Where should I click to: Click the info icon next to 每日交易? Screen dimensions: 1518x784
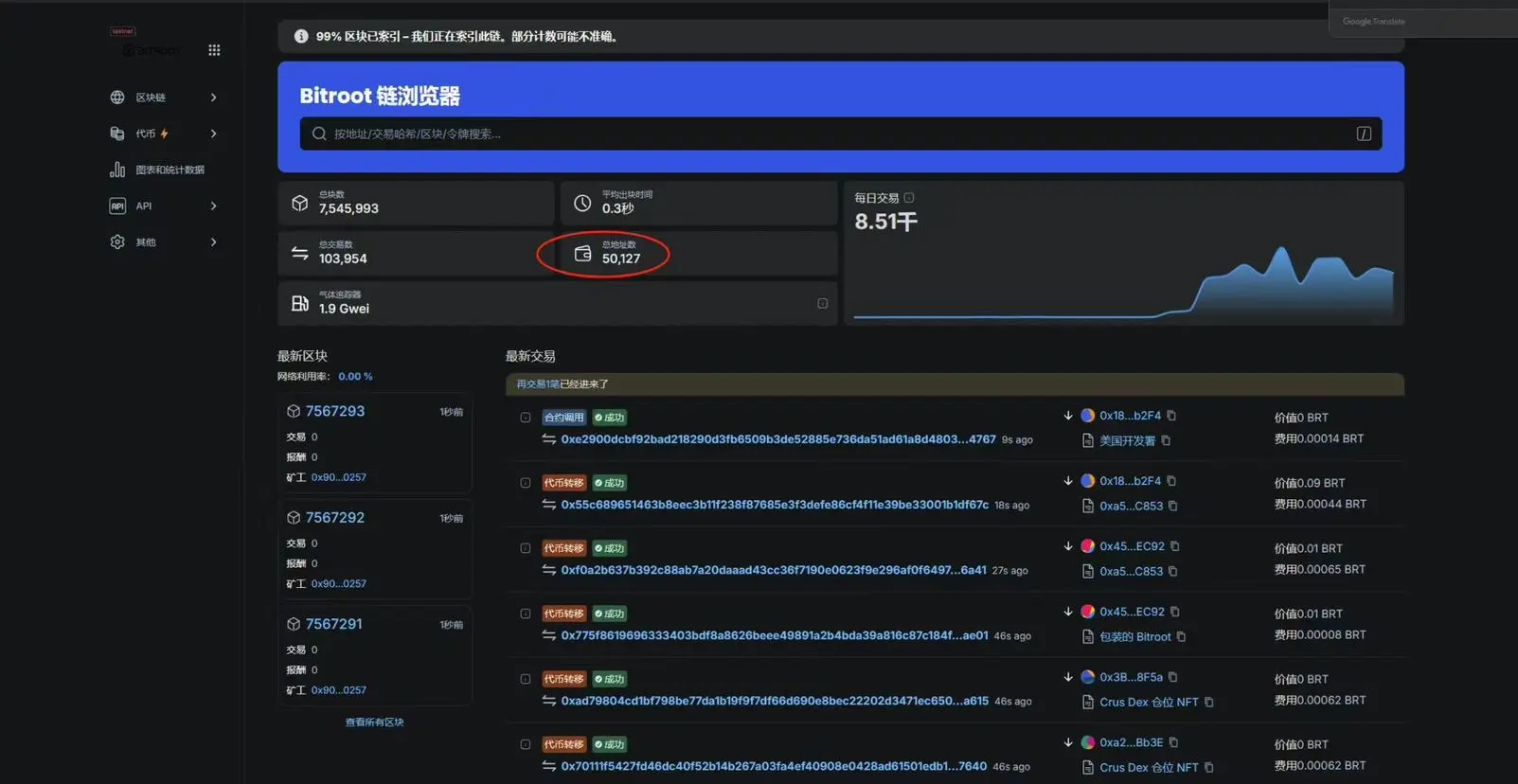[x=909, y=198]
